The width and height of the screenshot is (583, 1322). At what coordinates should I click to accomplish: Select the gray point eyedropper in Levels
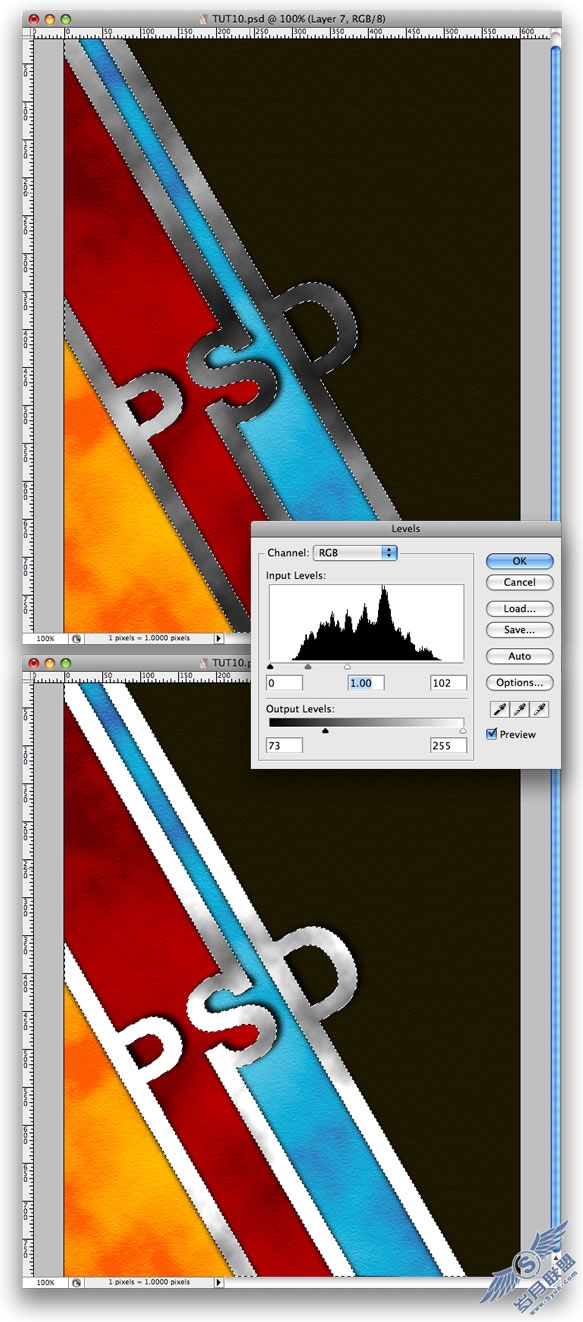[x=518, y=709]
